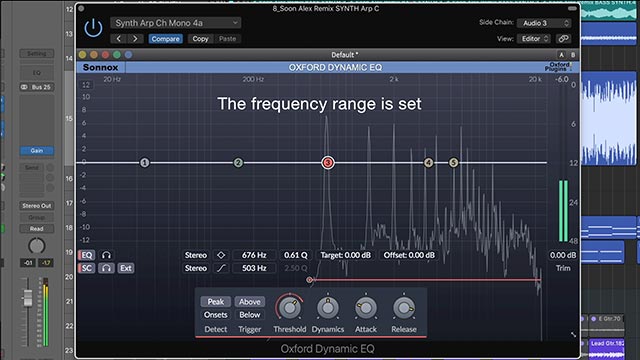Click the 676 Hz frequency field
The image size is (640, 360).
pos(254,255)
